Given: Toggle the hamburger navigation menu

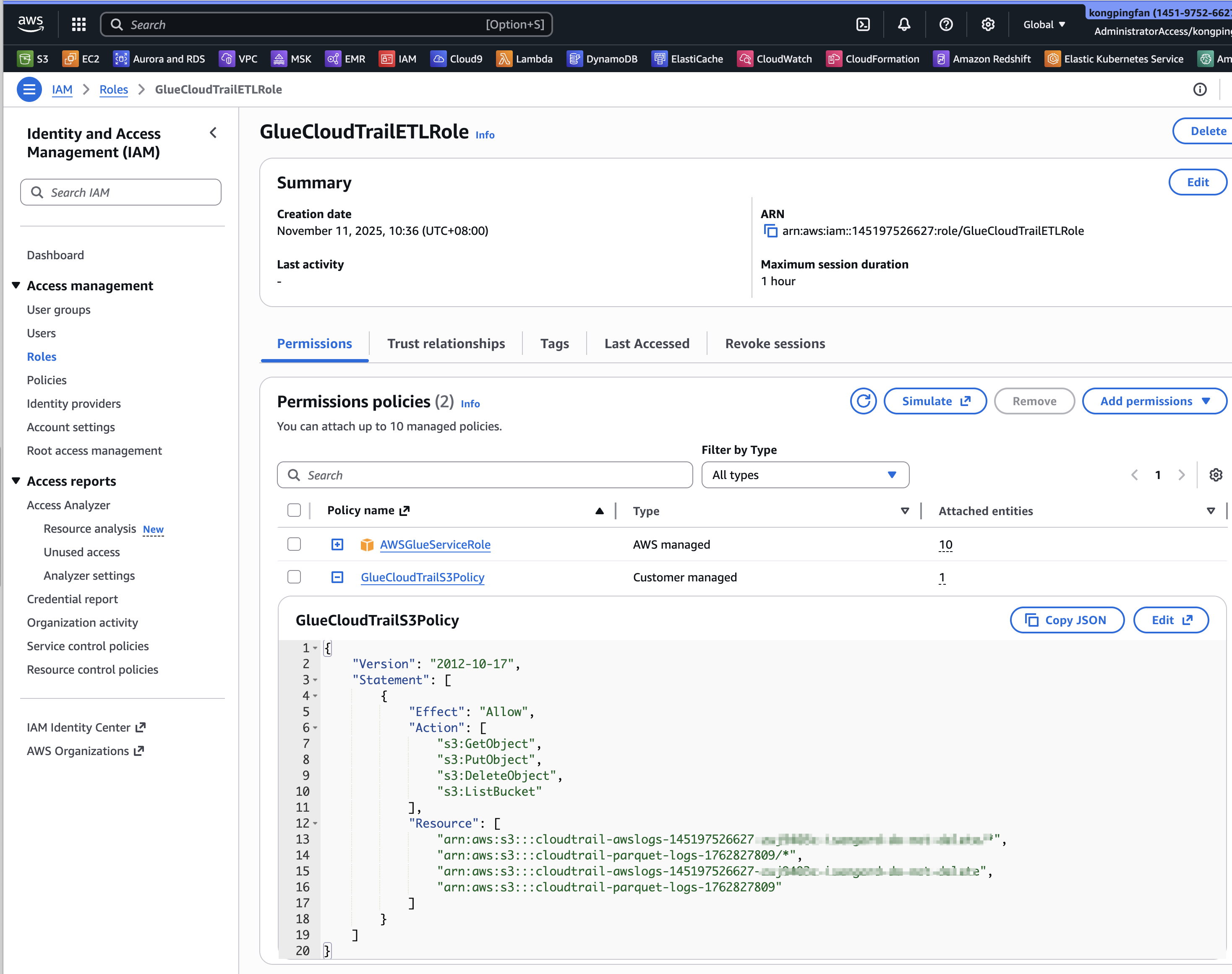Looking at the screenshot, I should coord(29,89).
